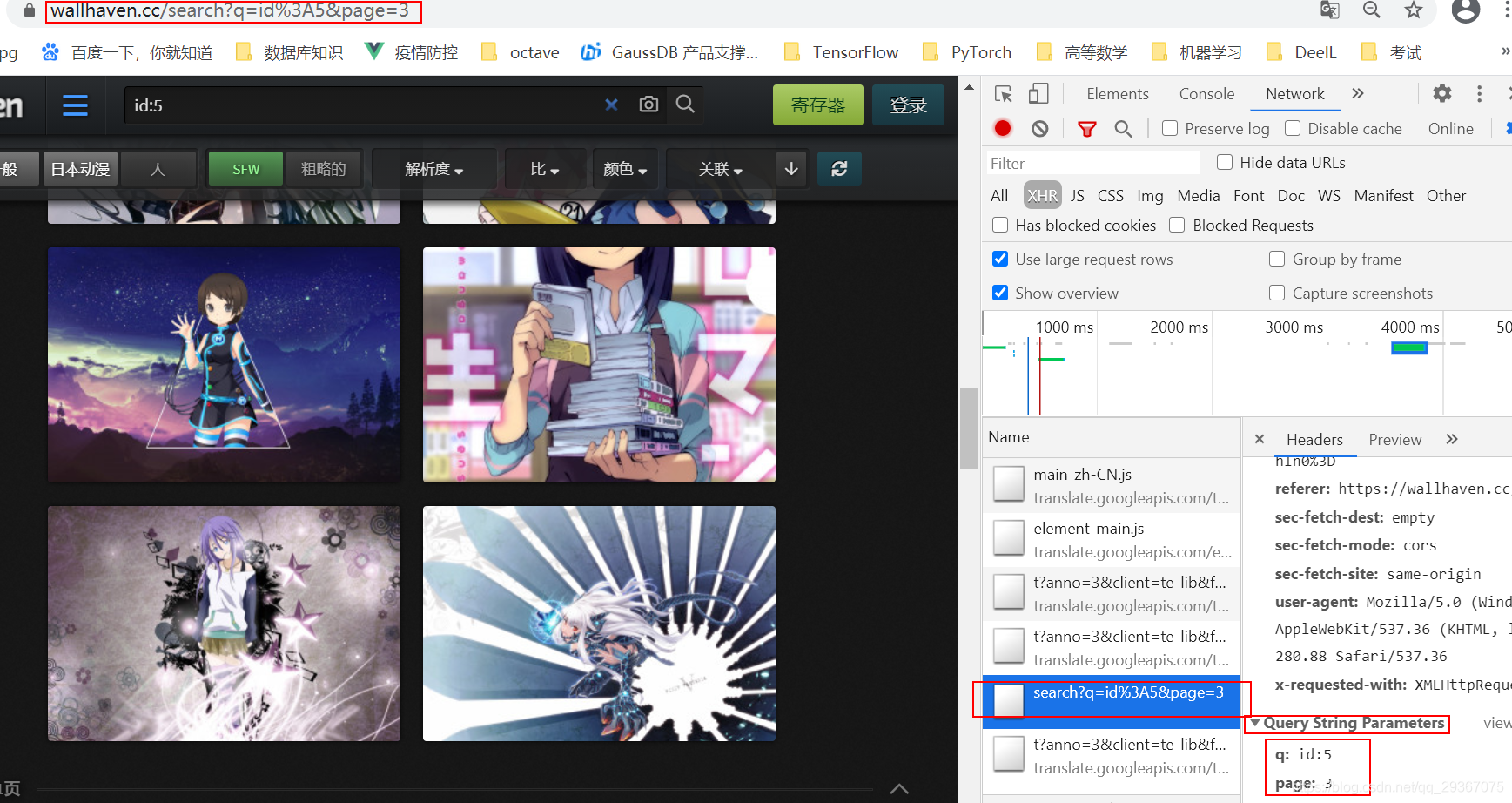Check Blocked Requests

tap(1177, 225)
